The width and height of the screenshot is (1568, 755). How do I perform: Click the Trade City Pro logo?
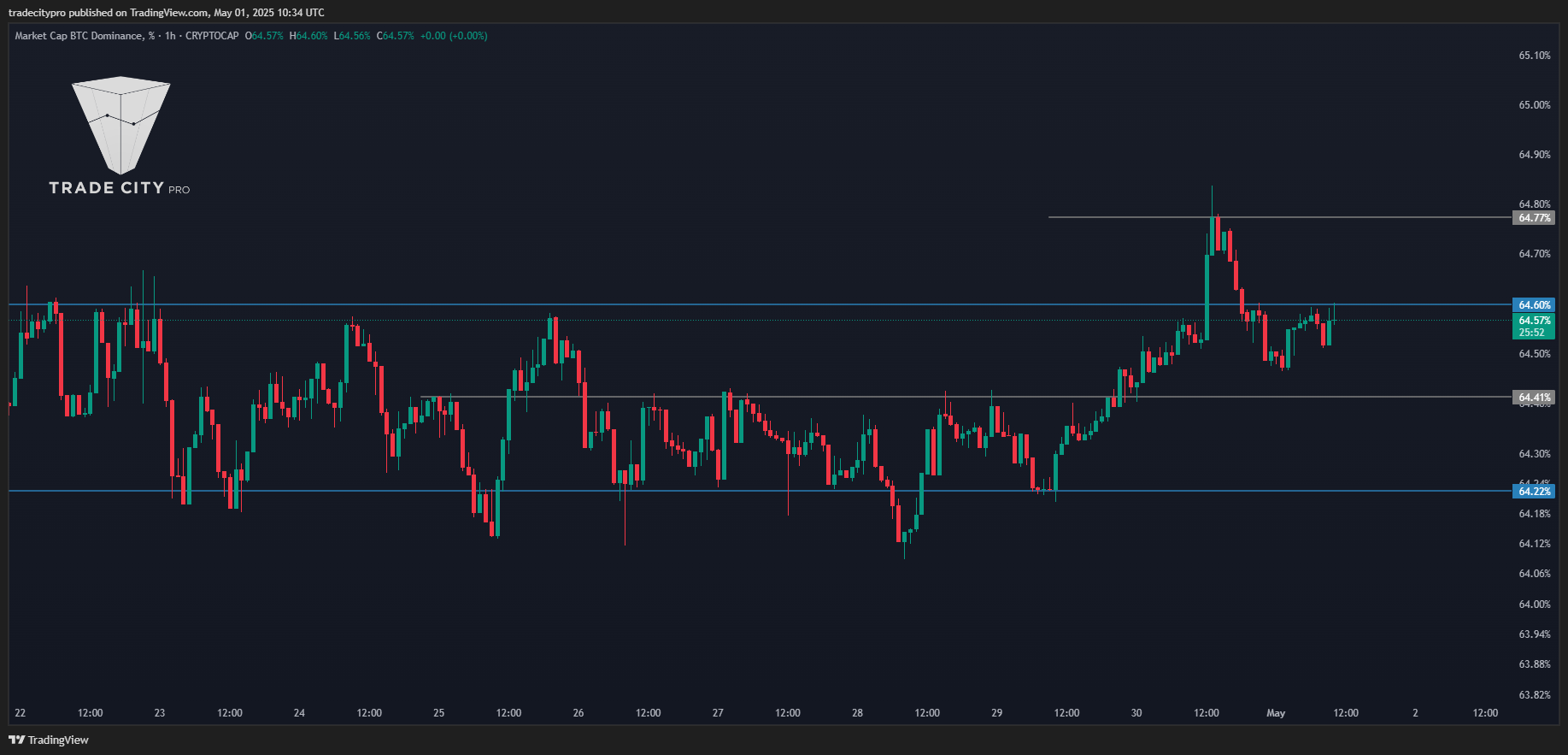tap(120, 137)
